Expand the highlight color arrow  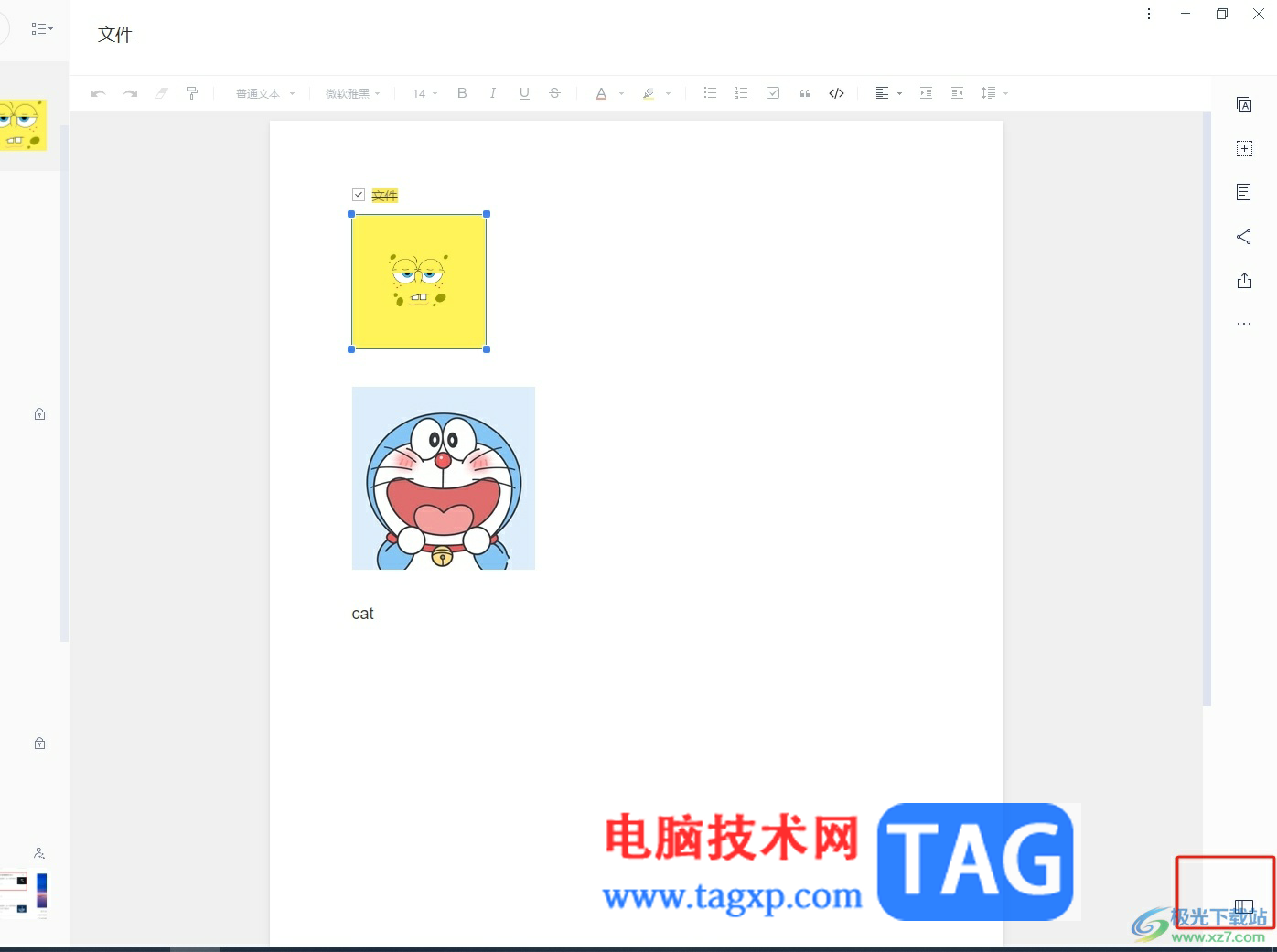[x=669, y=93]
